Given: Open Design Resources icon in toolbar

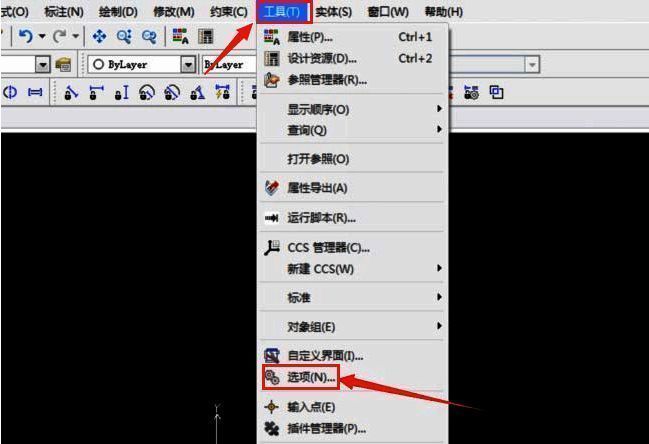Looking at the screenshot, I should click(206, 36).
